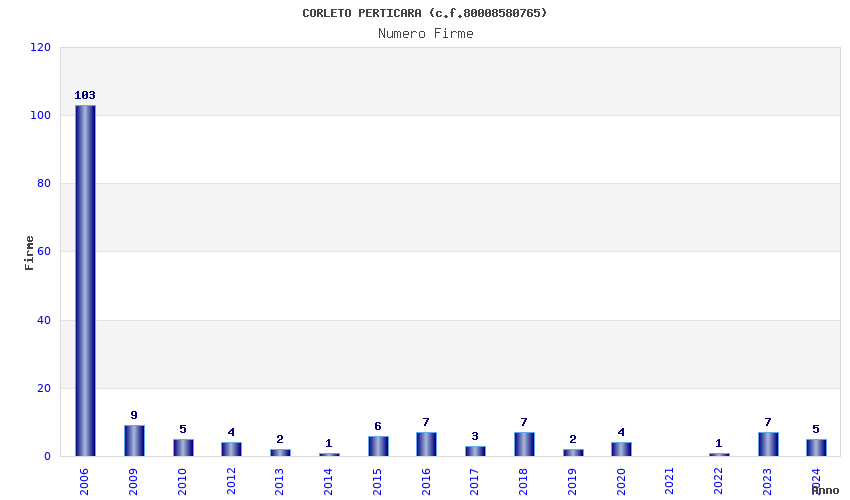This screenshot has width=850, height=500.
Task: Click the Anno x-axis label
Action: [825, 490]
